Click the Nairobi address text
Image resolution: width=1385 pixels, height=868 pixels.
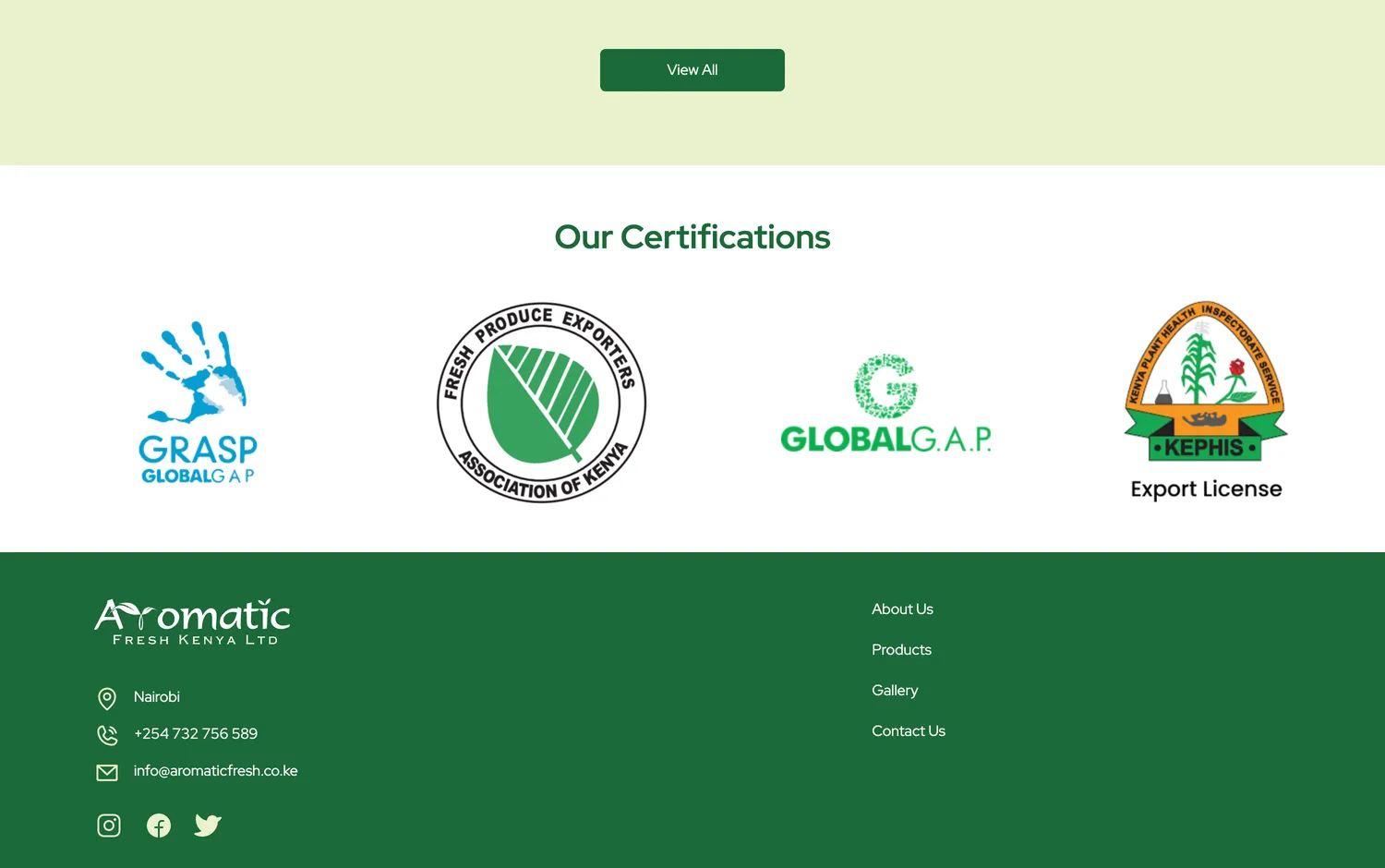click(x=156, y=697)
